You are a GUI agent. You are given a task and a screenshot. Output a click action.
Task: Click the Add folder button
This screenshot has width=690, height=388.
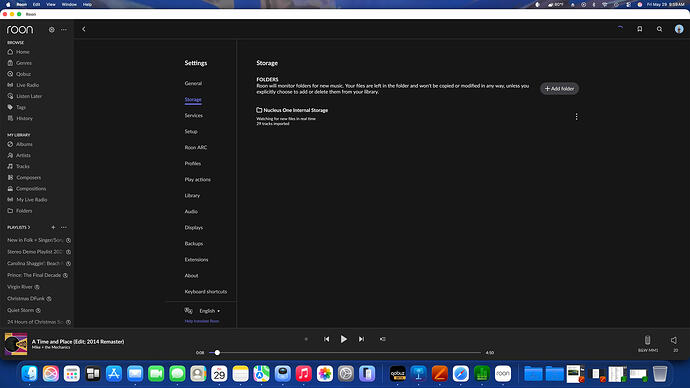[x=560, y=88]
